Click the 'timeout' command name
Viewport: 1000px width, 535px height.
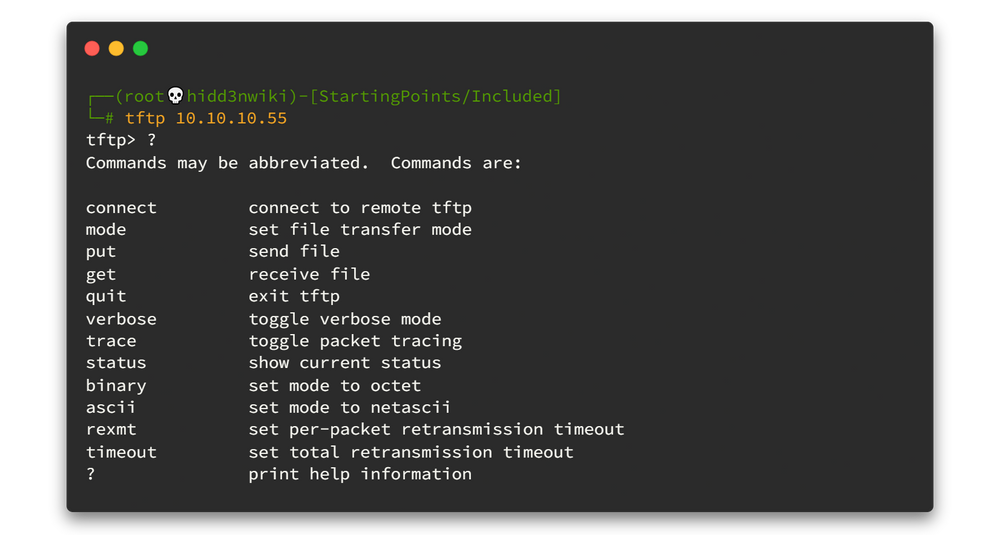[121, 452]
